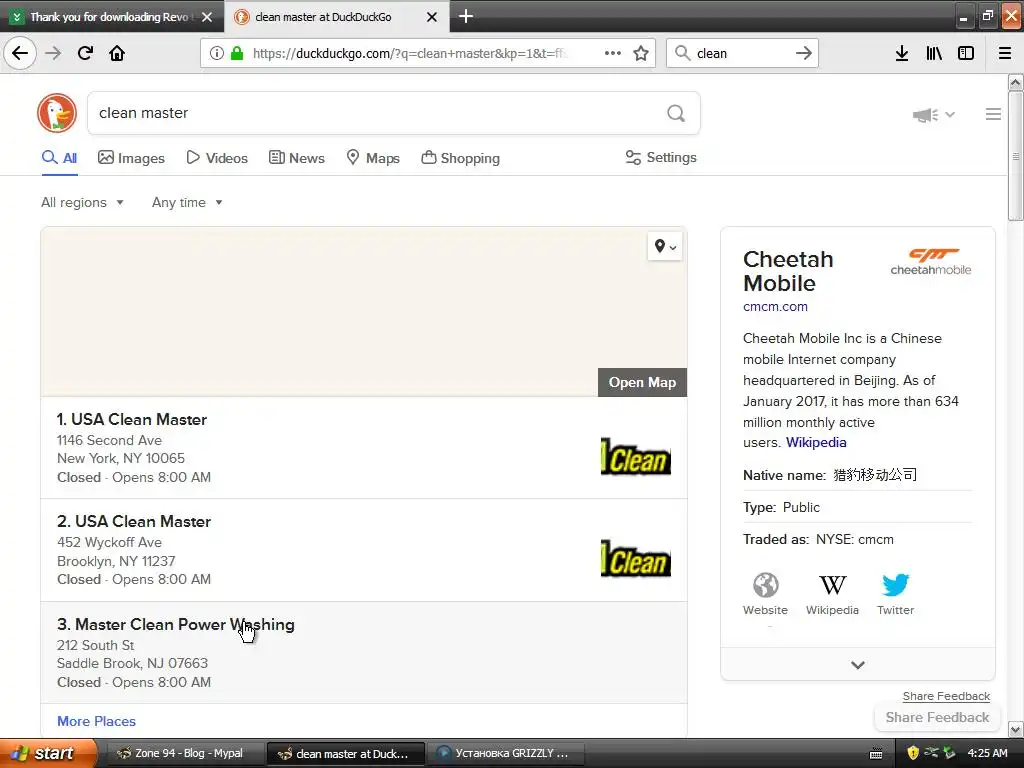This screenshot has width=1024, height=768.
Task: Expand the Any time filter dropdown
Action: click(187, 202)
